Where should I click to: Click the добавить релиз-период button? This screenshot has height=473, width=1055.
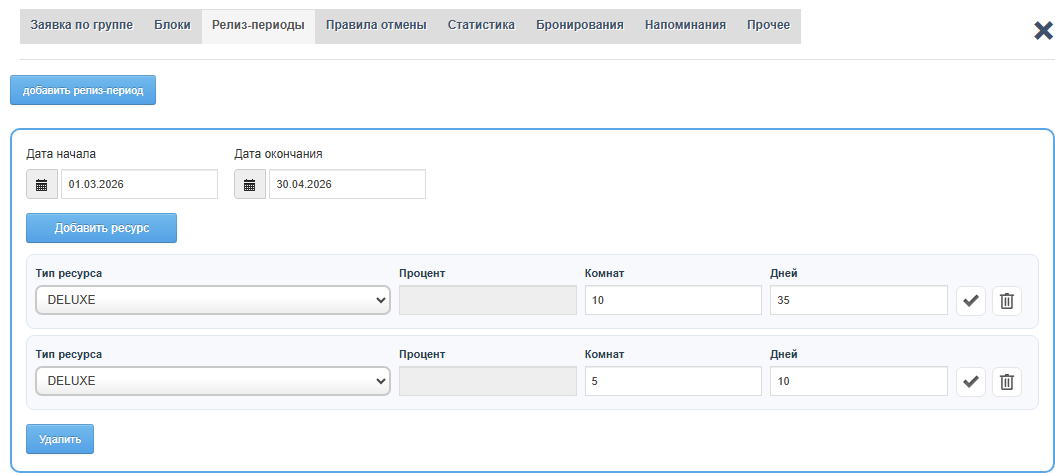click(x=83, y=90)
